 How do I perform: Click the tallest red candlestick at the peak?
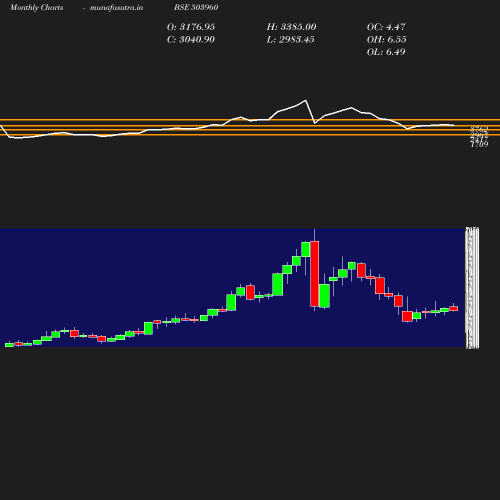tap(314, 274)
